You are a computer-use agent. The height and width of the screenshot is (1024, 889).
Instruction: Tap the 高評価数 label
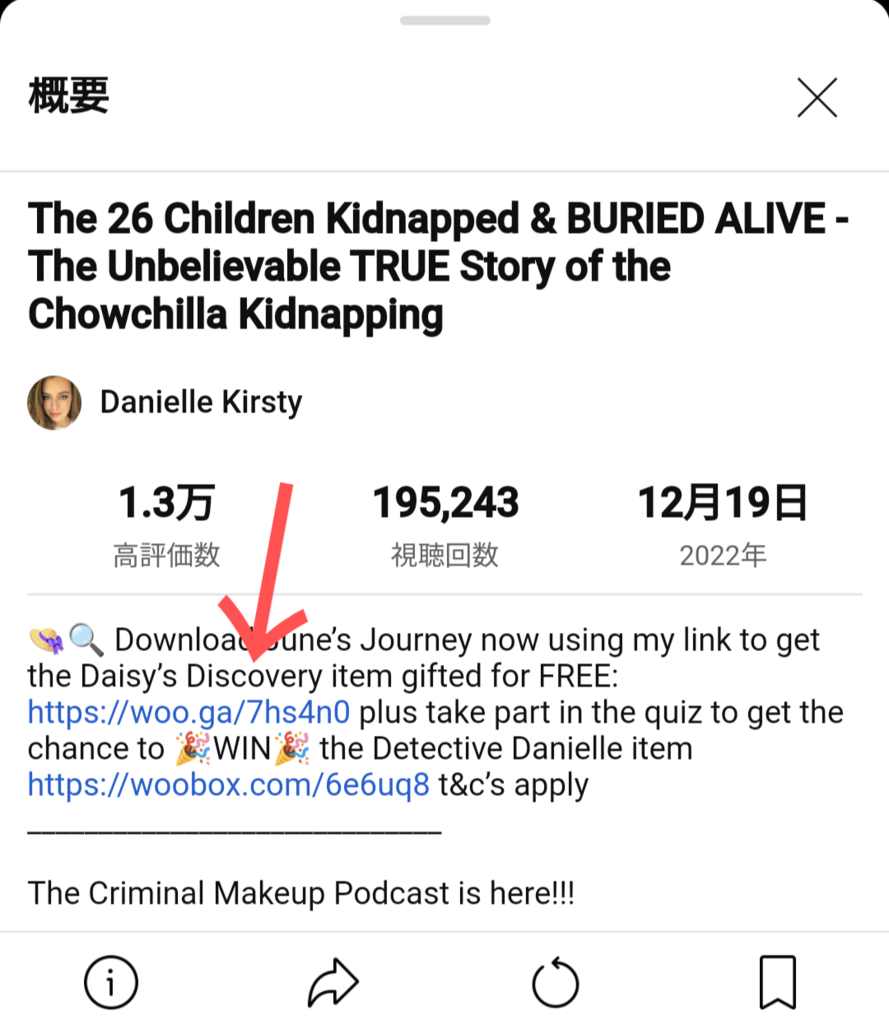point(166,556)
